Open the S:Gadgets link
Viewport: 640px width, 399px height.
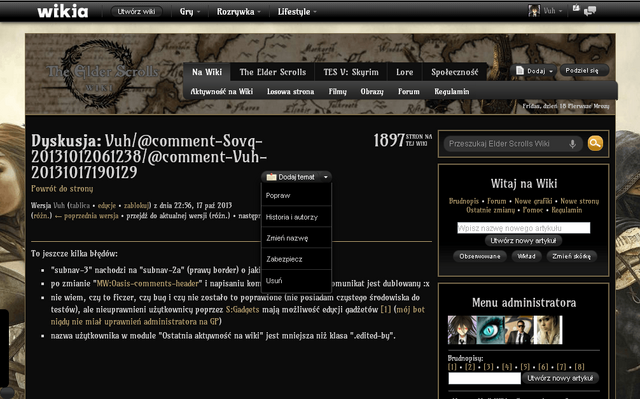point(242,310)
